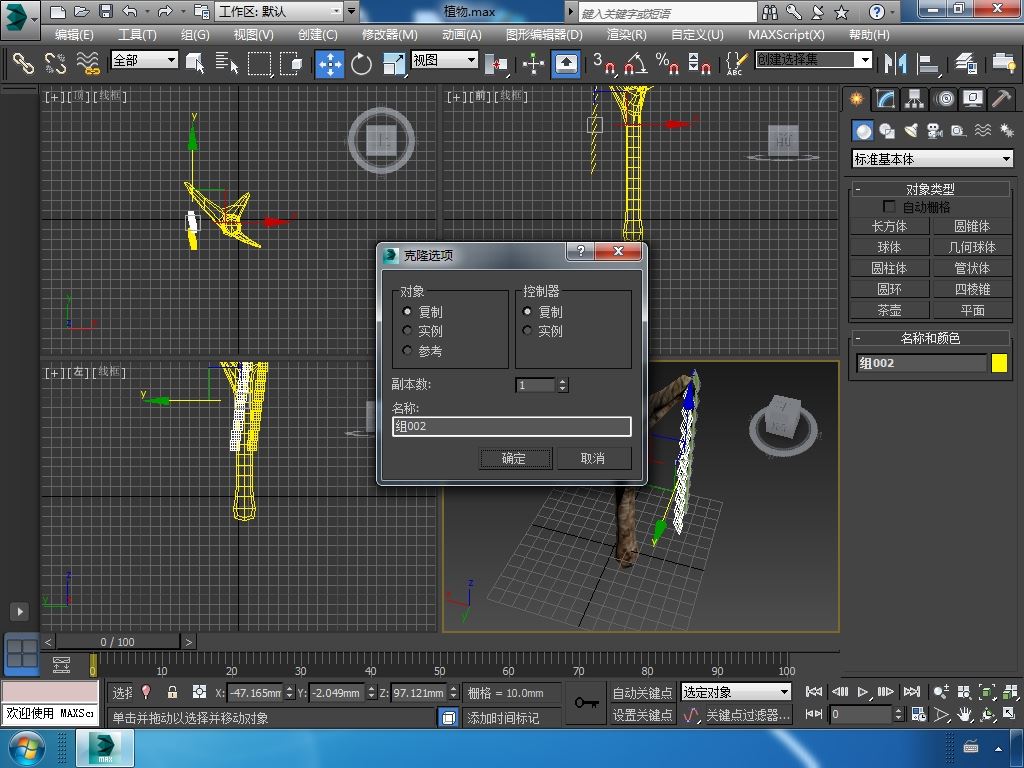Click the yellow object color swatch
Viewport: 1024px width, 768px height.
(x=999, y=363)
